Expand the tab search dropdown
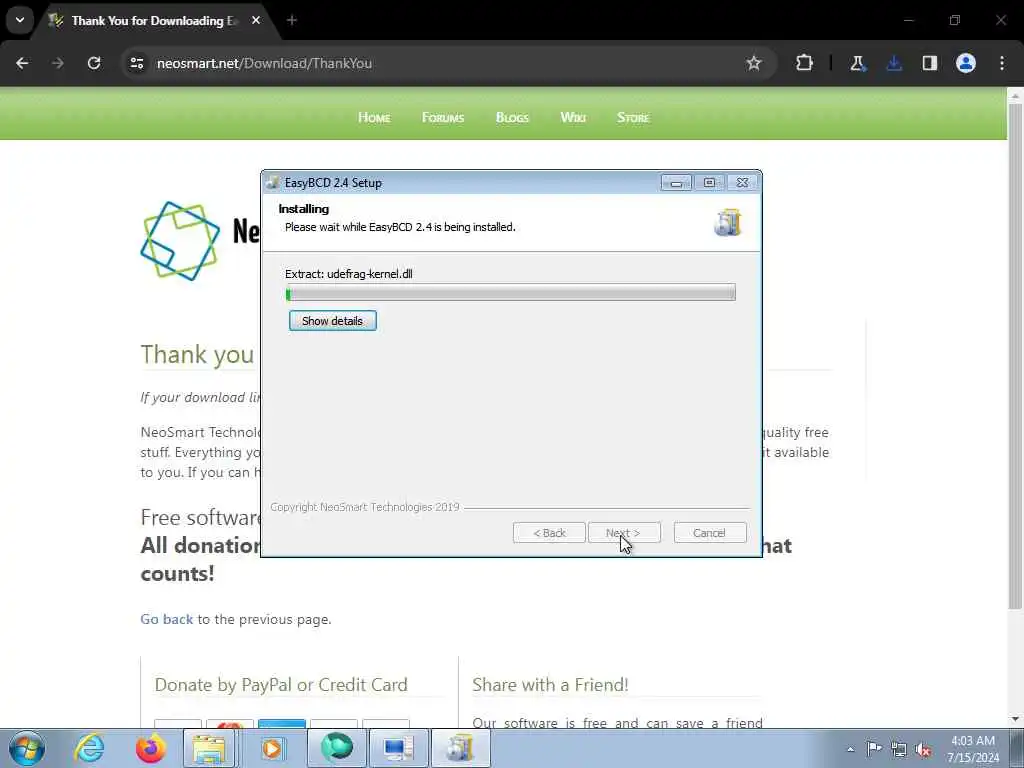This screenshot has height=768, width=1024. [x=20, y=20]
